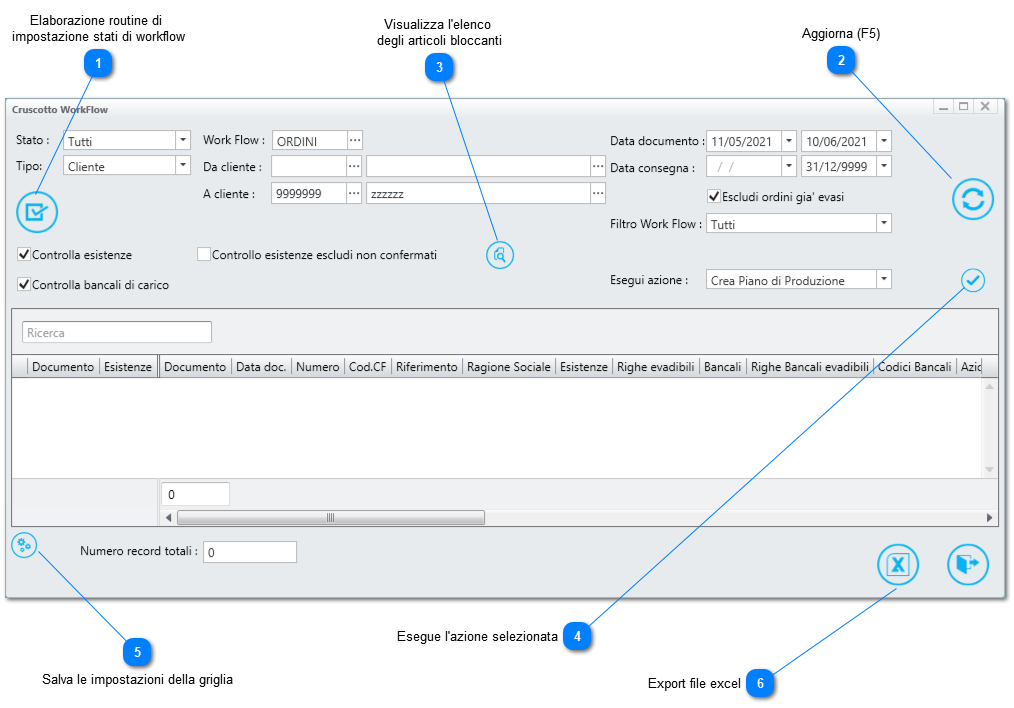Click the Cod.CF column header
The image size is (1014, 708).
[x=367, y=367]
